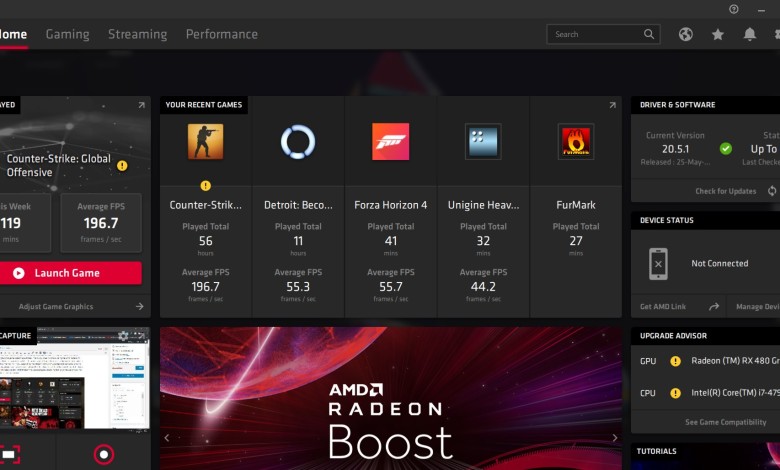The width and height of the screenshot is (780, 470).
Task: Click the Check for Updates refresh icon
Action: pos(772,191)
